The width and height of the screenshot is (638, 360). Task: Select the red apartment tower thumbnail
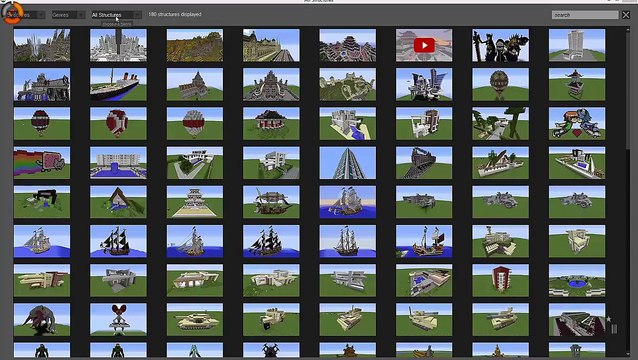[500, 280]
